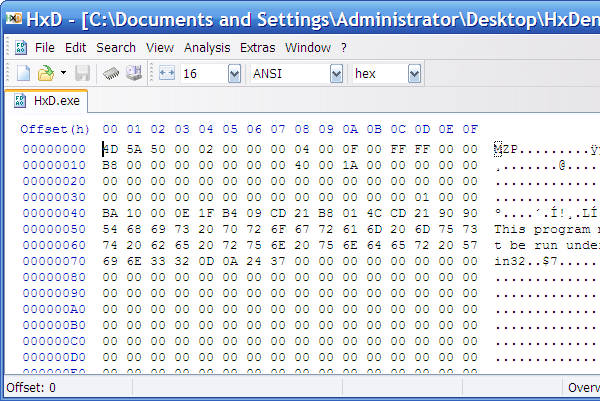Click the offset label 00000080

(54, 277)
